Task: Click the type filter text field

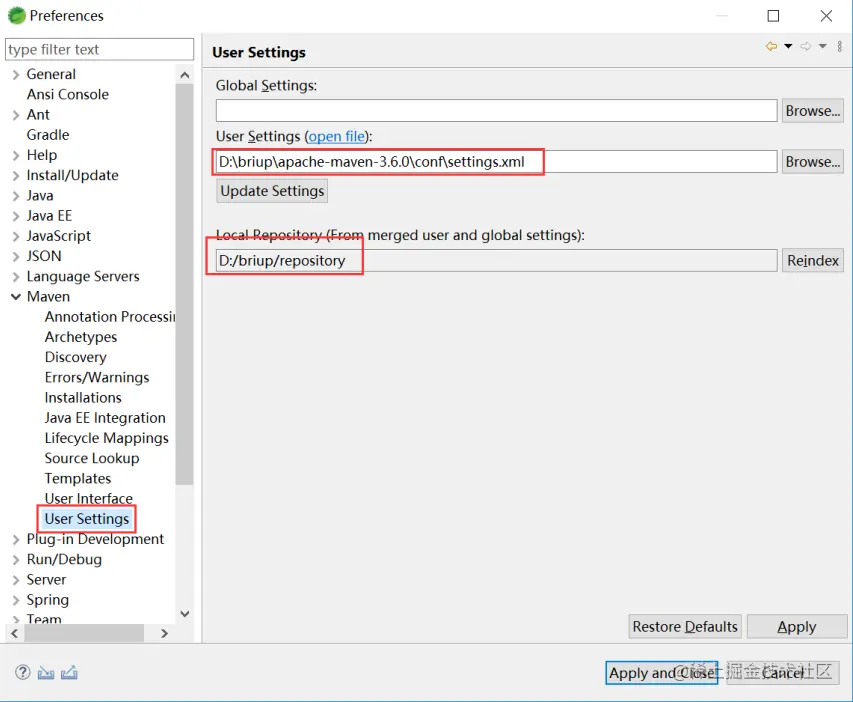Action: pyautogui.click(x=99, y=50)
